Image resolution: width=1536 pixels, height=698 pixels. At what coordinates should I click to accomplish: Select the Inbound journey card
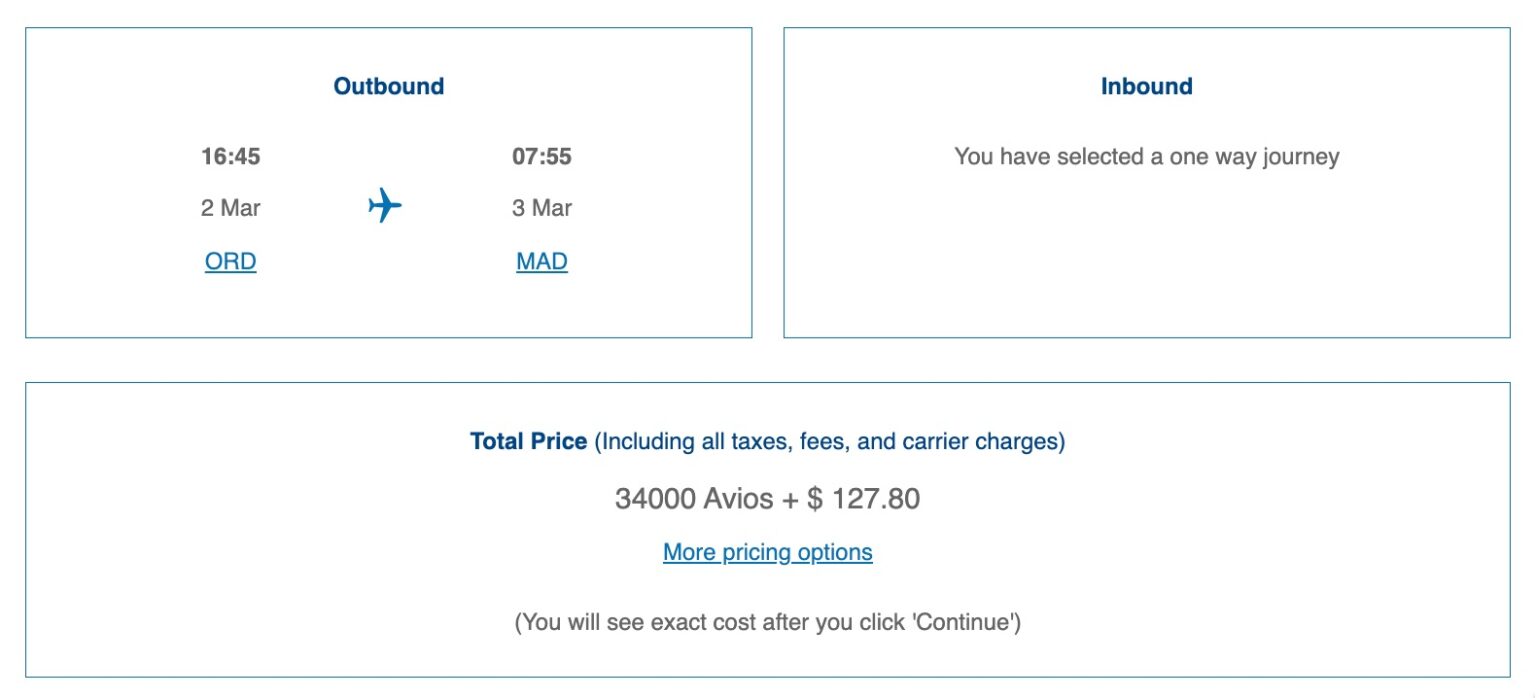click(x=1146, y=182)
